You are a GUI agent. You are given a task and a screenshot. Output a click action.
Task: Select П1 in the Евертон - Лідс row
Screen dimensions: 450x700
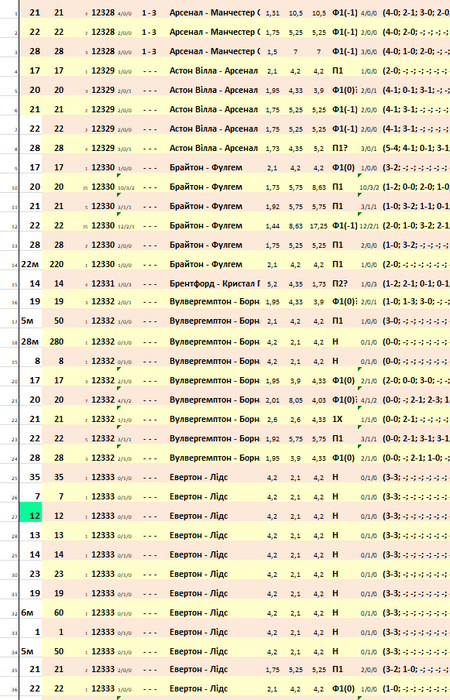coord(338,670)
